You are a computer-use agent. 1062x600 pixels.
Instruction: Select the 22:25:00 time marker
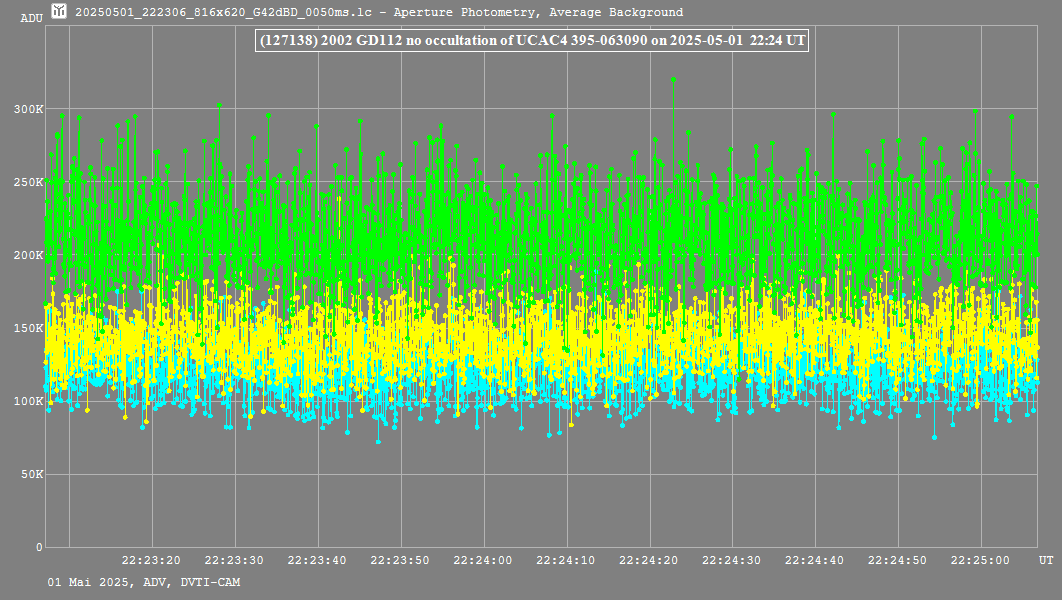coord(980,560)
